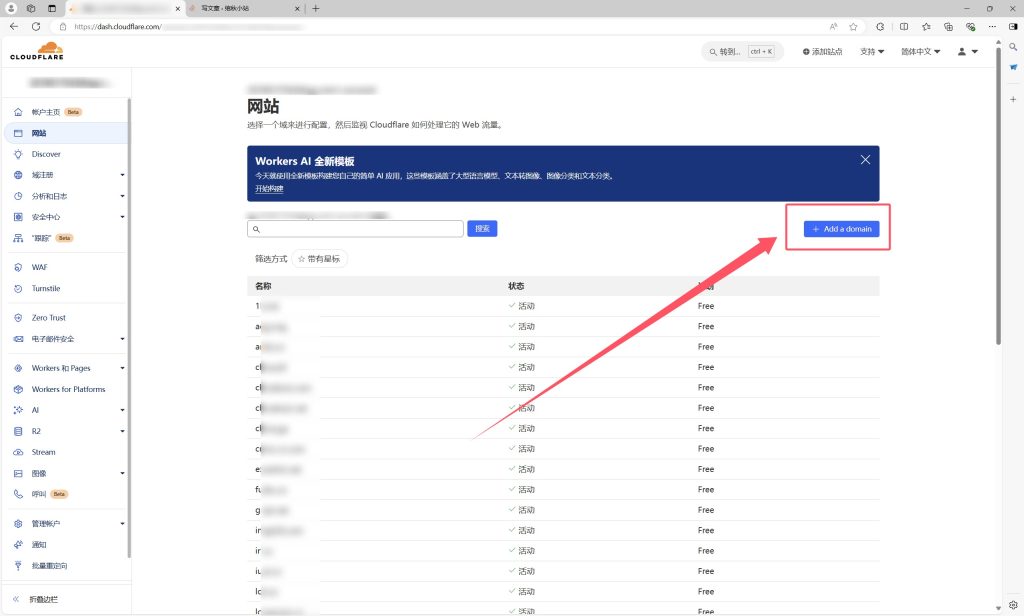Toggle Edge read aloud icon
1024x616 pixels.
click(x=833, y=27)
